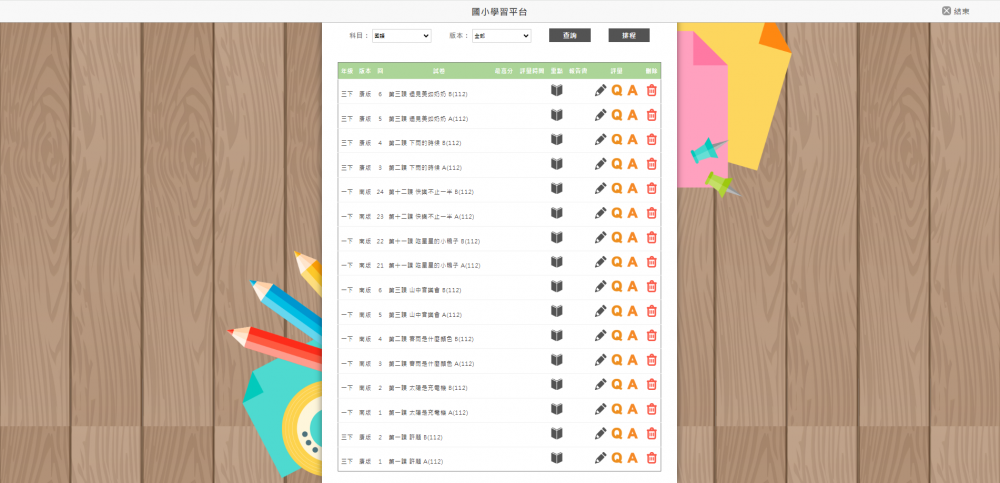Viewport: 1000px width, 483px height.
Task: Open the 科目 subject dropdown
Action: pos(401,36)
